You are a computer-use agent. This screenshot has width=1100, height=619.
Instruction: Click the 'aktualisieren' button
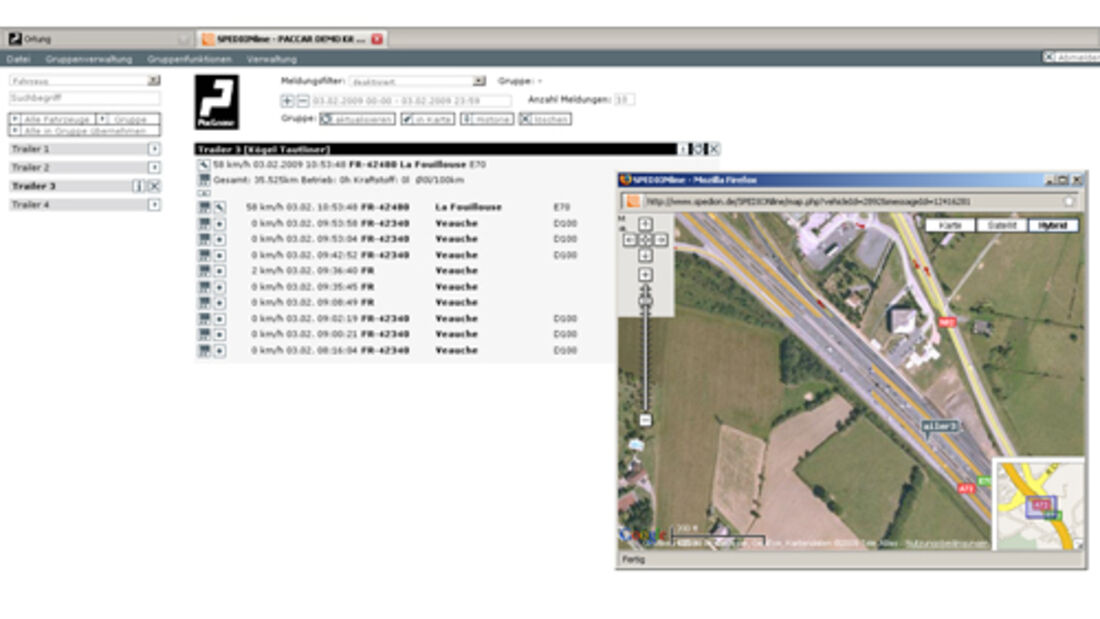click(x=357, y=119)
